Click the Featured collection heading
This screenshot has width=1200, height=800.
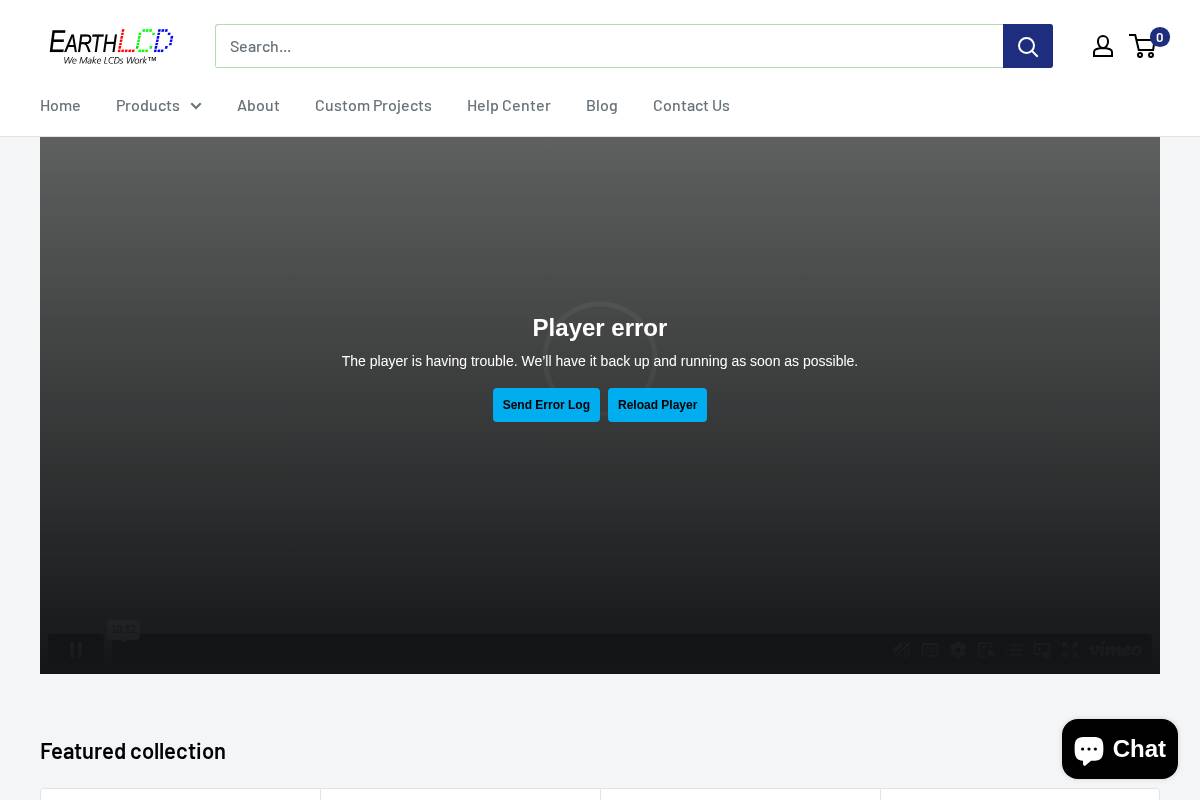(x=133, y=750)
